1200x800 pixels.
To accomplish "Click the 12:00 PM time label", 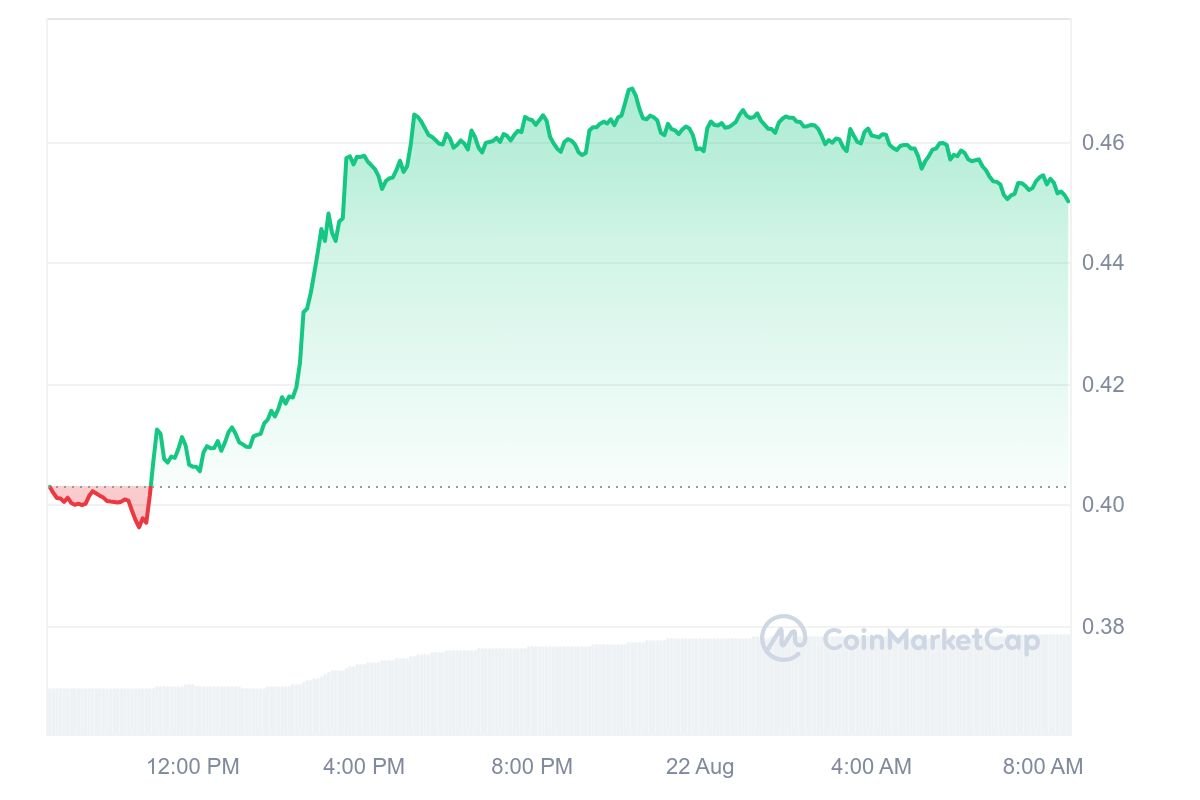I will coord(193,767).
